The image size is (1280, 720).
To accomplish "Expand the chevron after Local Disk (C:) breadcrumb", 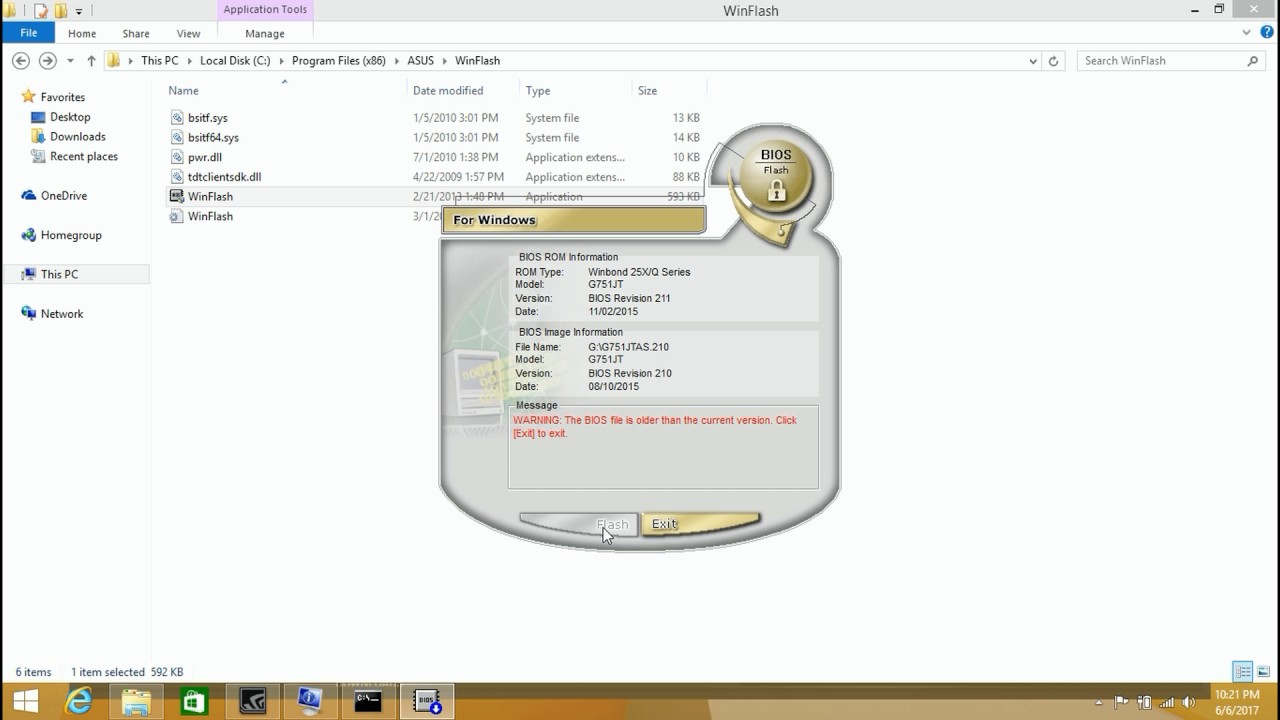I will [x=281, y=61].
